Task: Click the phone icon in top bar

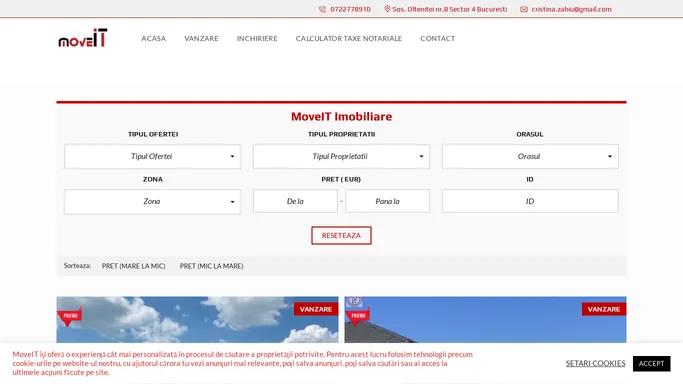Action: coord(322,9)
